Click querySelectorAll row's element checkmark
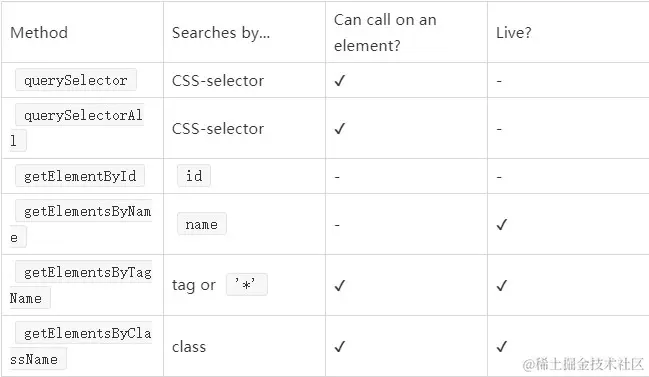Image resolution: width=649 pixels, height=377 pixels. coord(339,129)
